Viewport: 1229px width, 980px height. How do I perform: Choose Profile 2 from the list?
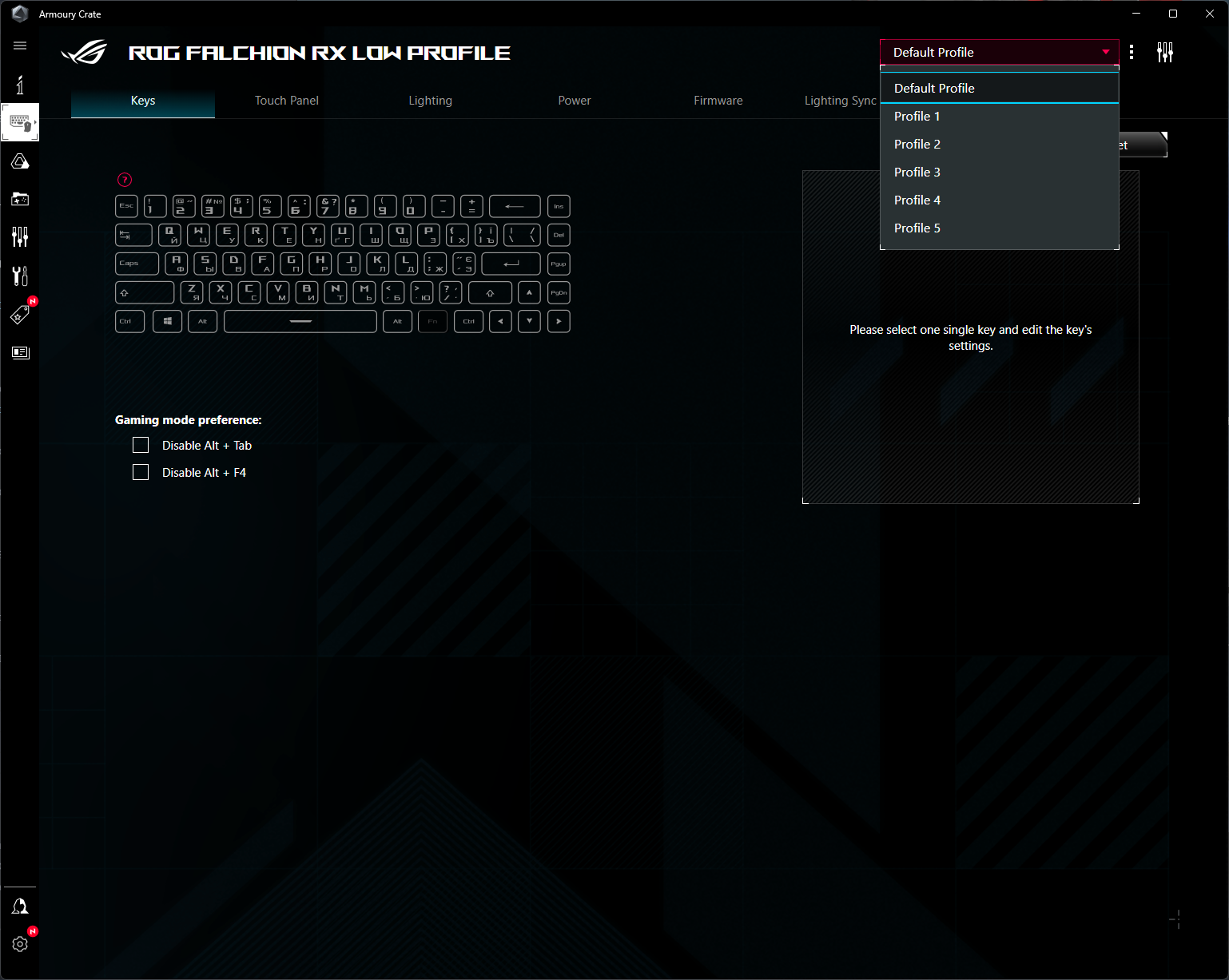pos(999,144)
